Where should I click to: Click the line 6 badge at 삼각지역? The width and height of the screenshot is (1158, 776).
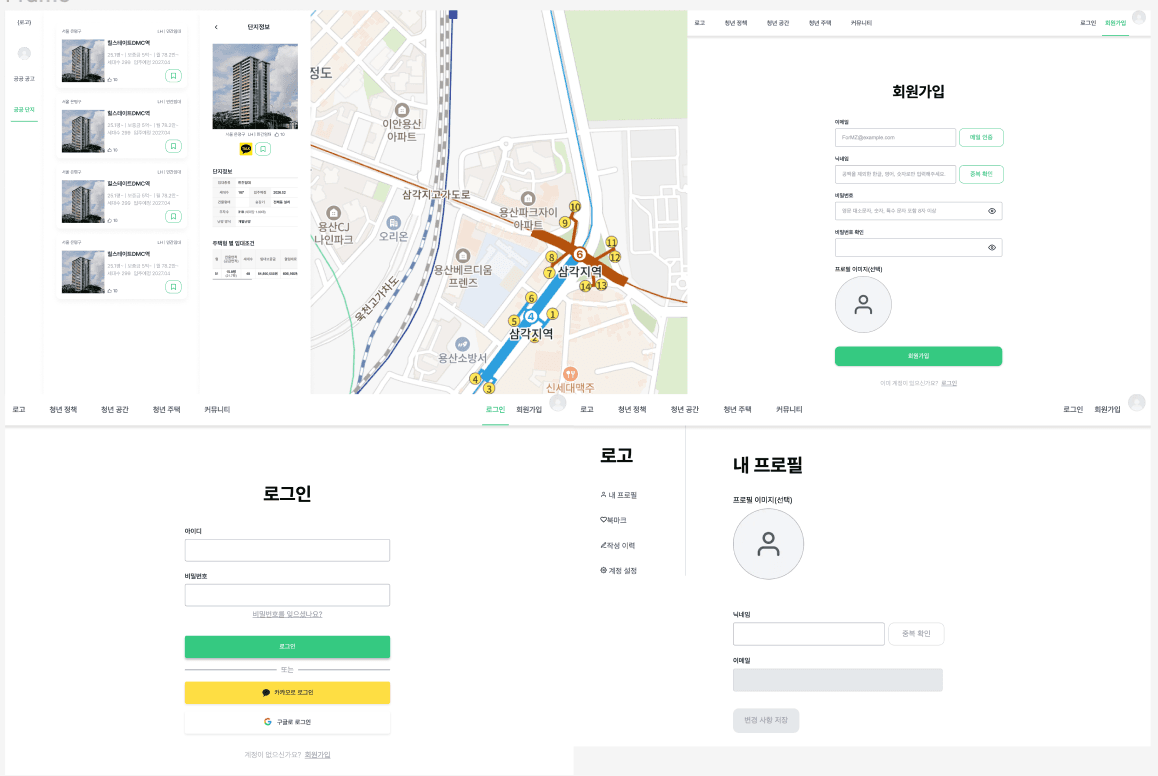pyautogui.click(x=580, y=255)
